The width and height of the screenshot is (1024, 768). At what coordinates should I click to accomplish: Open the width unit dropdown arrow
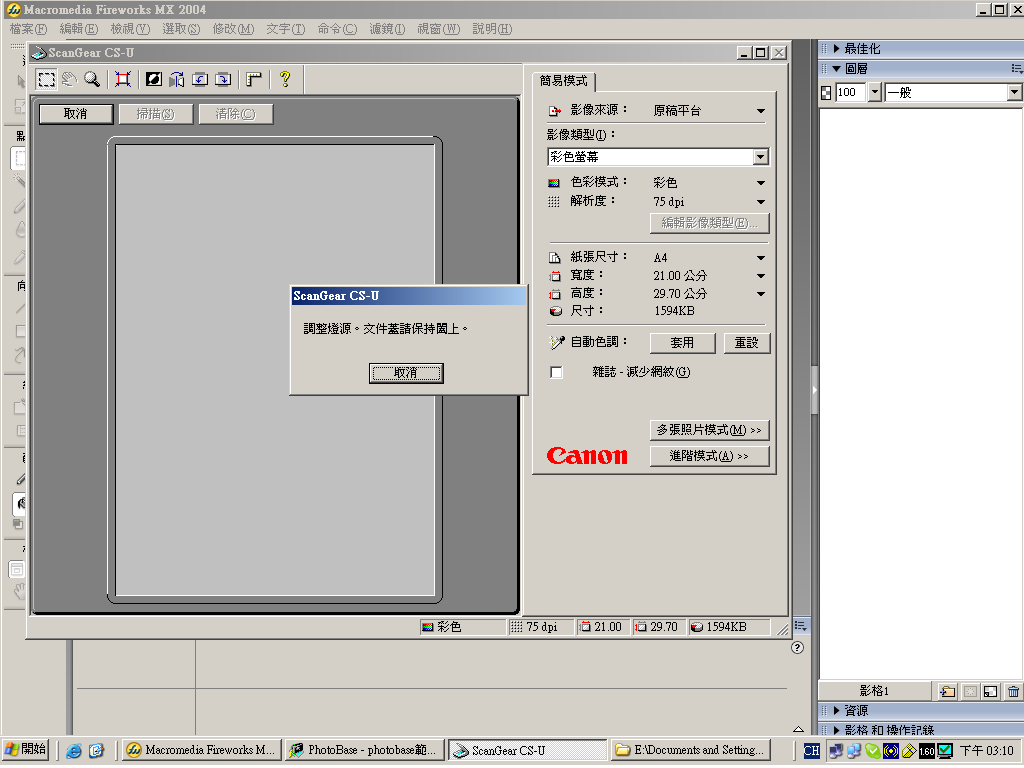click(x=761, y=276)
